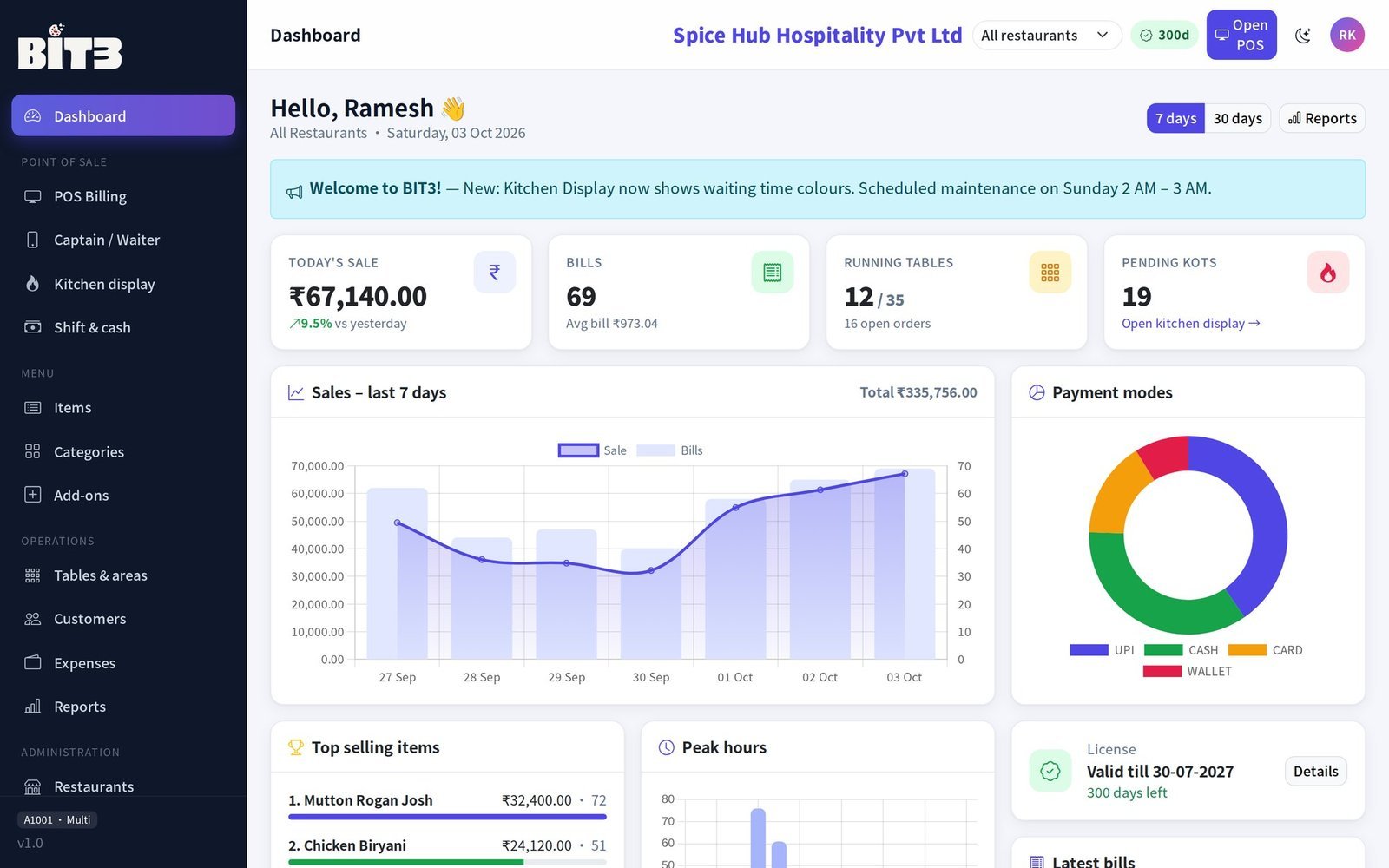Open the Items menu page

click(x=123, y=407)
